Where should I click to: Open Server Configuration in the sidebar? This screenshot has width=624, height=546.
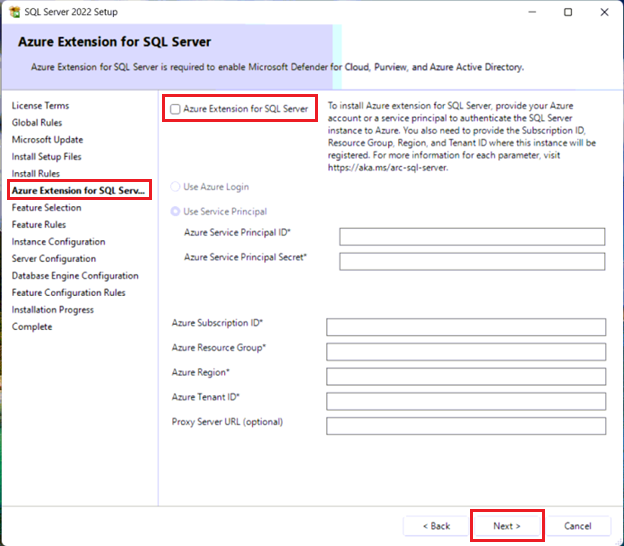tap(54, 259)
